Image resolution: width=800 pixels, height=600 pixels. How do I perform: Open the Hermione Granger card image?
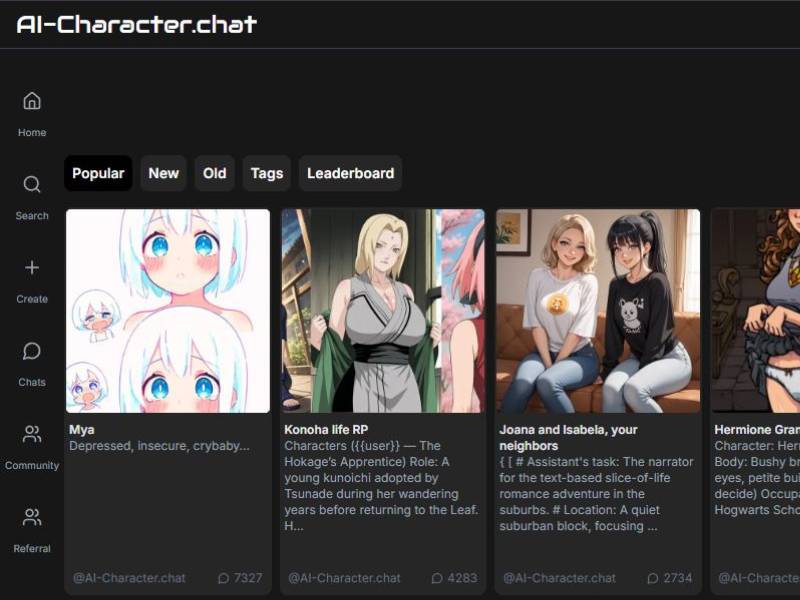pos(756,311)
